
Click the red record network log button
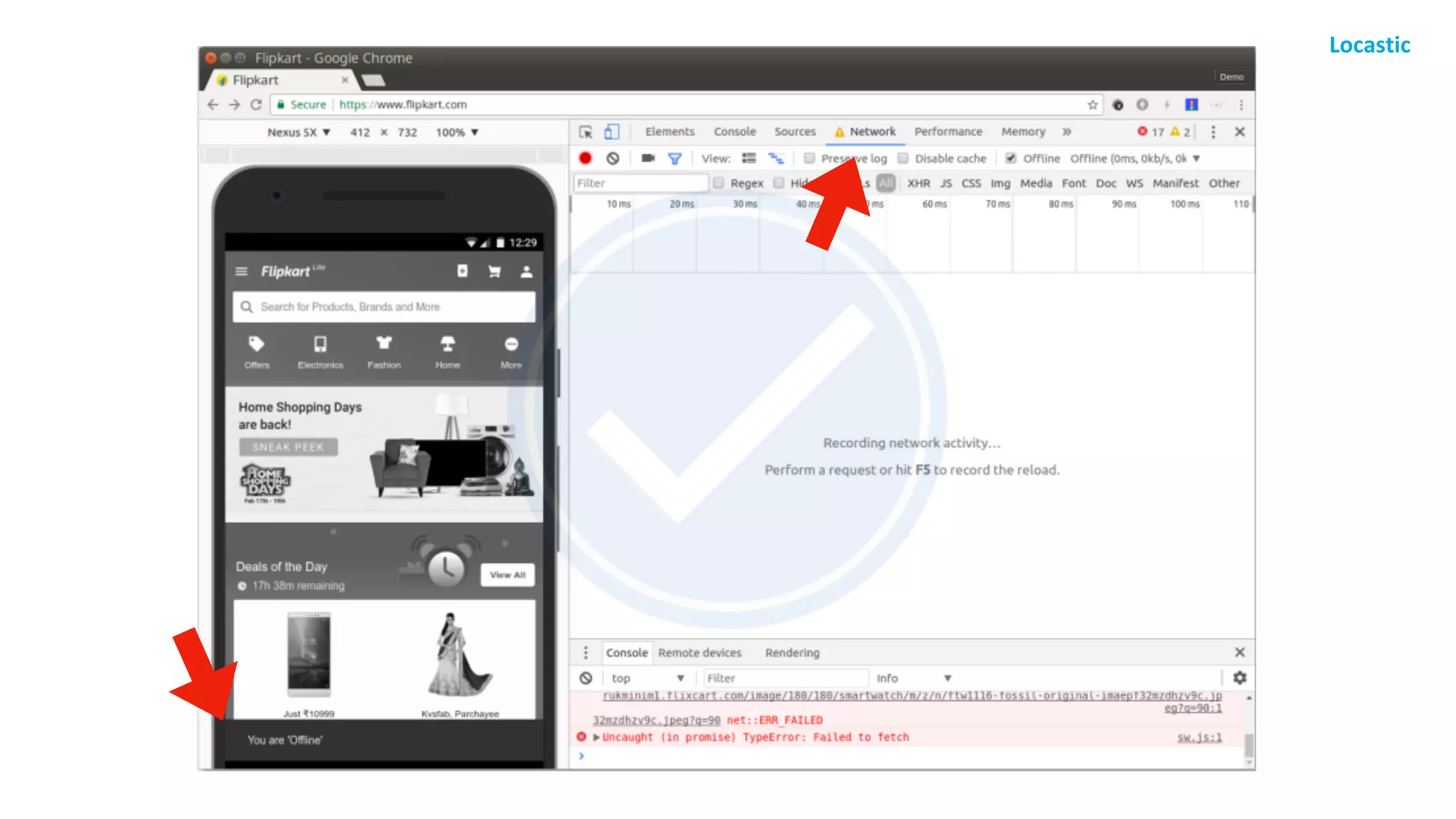pos(585,159)
